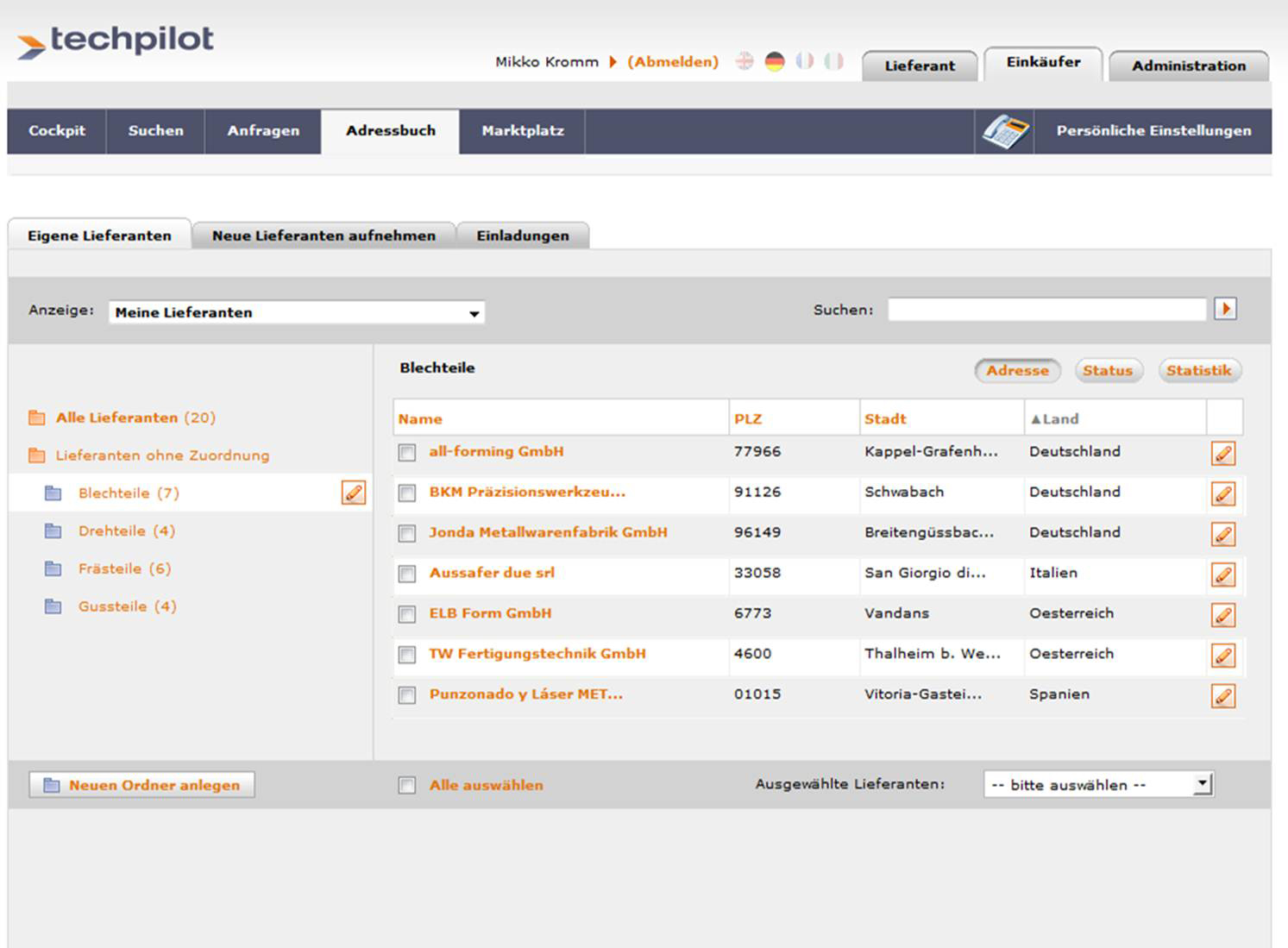The width and height of the screenshot is (1288, 948).
Task: Open Persönliche Einstellungen
Action: tap(1153, 131)
